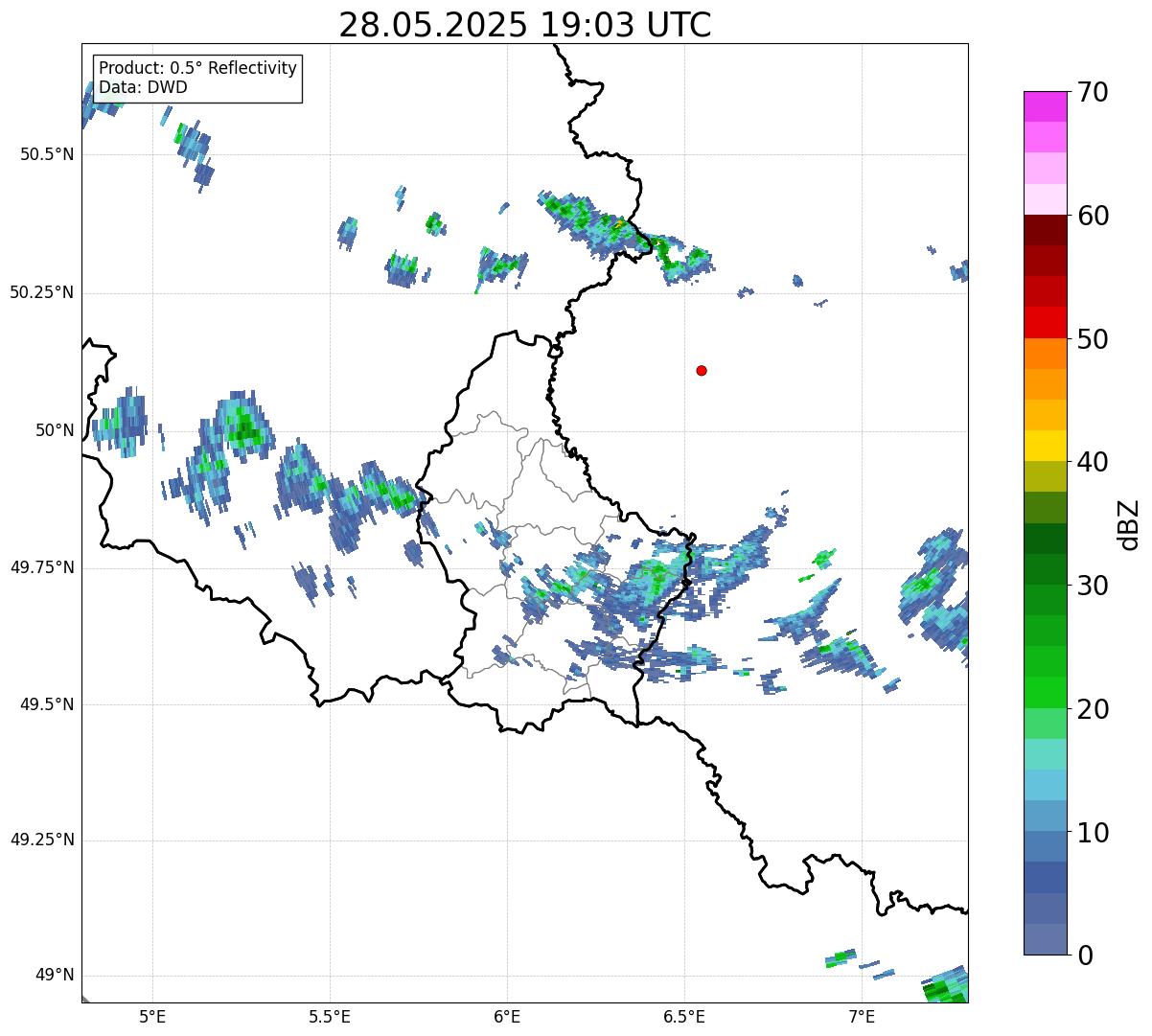Click the 60 tick on colorbar
Screen dimensions: 1152x1036
(1093, 216)
